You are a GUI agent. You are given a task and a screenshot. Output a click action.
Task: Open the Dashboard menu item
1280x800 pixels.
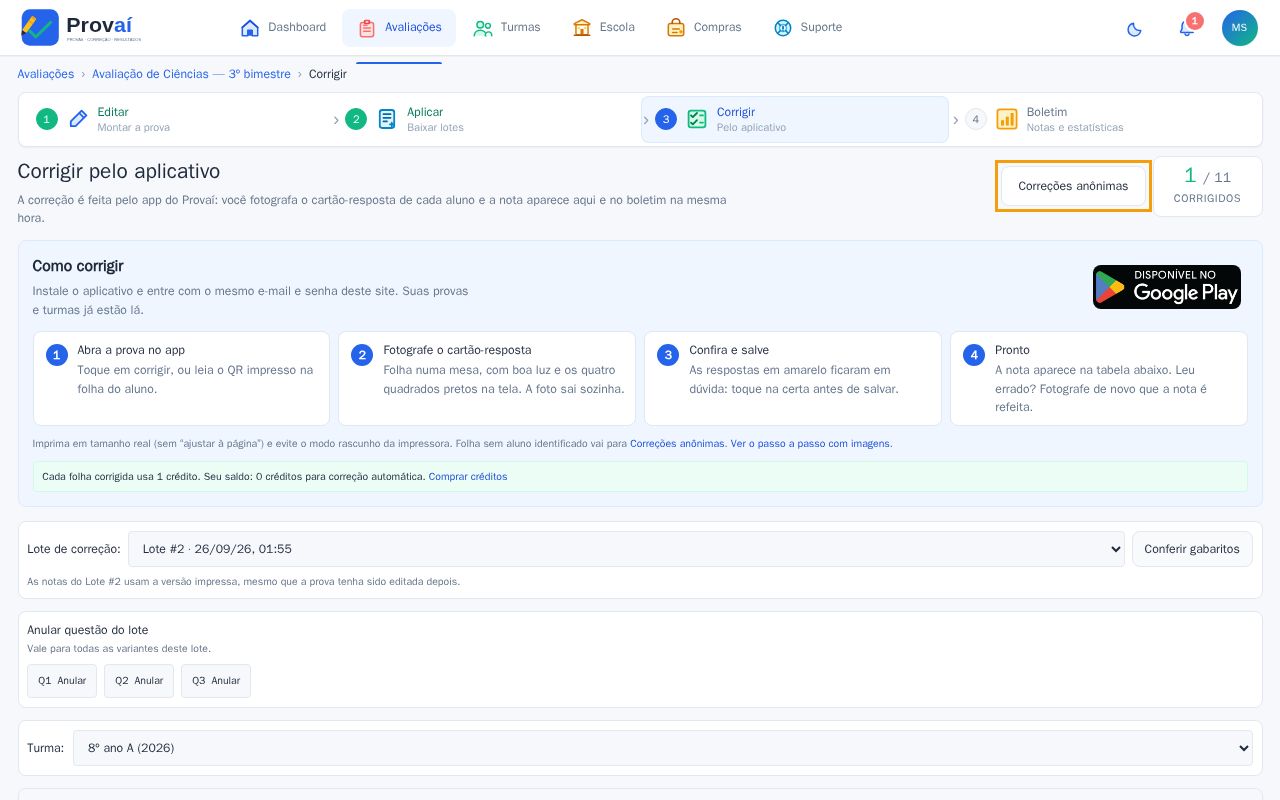284,28
